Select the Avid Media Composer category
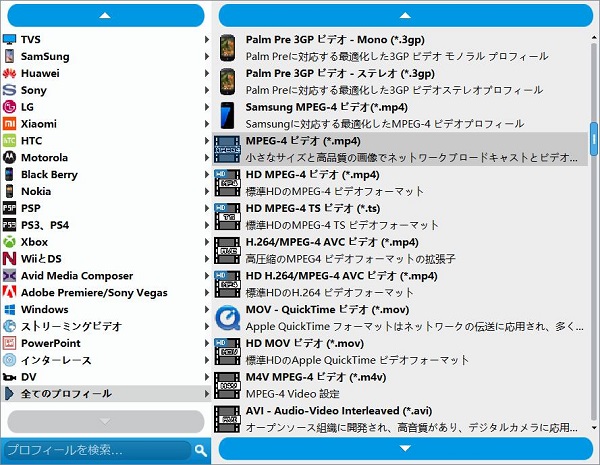Viewport: 600px width, 465px height. (77, 276)
